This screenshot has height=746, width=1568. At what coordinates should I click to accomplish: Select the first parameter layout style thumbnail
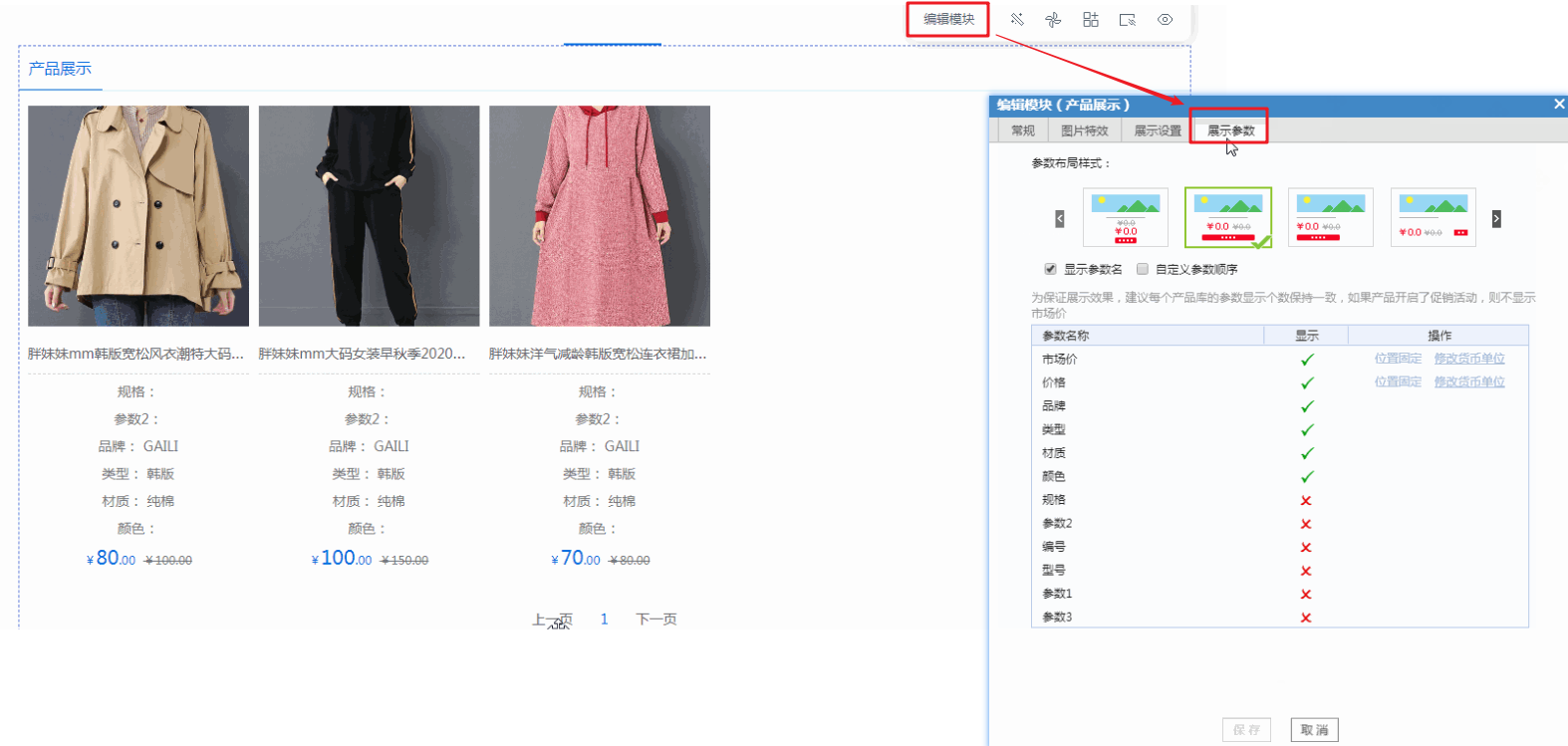click(x=1125, y=217)
